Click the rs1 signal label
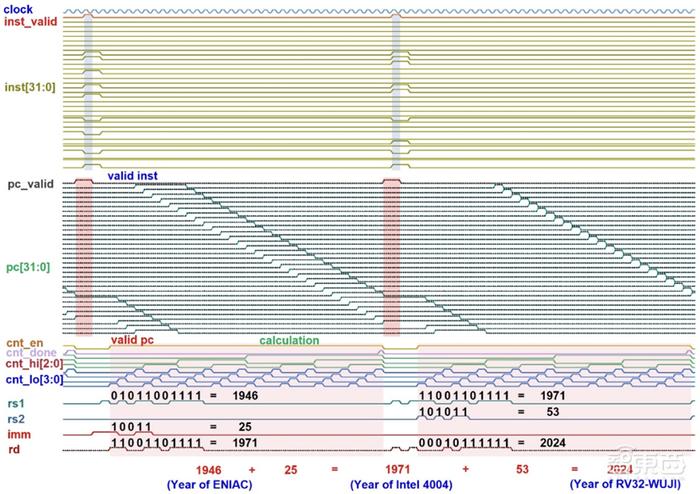Screen dimensions: 700x494 pyautogui.click(x=16, y=404)
